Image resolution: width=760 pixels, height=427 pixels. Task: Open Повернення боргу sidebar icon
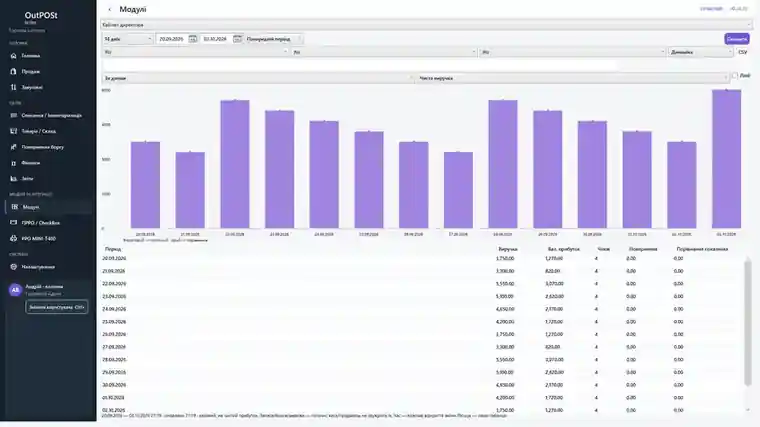pyautogui.click(x=14, y=147)
